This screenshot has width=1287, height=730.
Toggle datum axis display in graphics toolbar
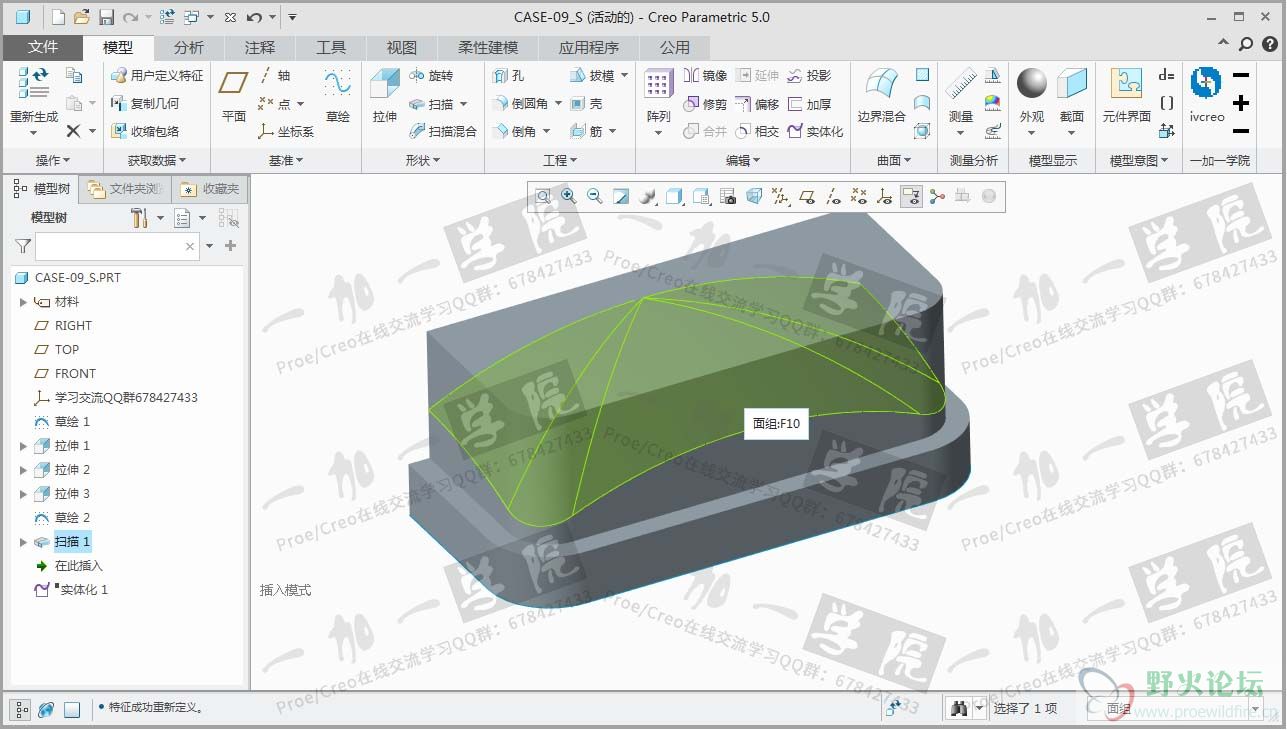click(x=833, y=196)
